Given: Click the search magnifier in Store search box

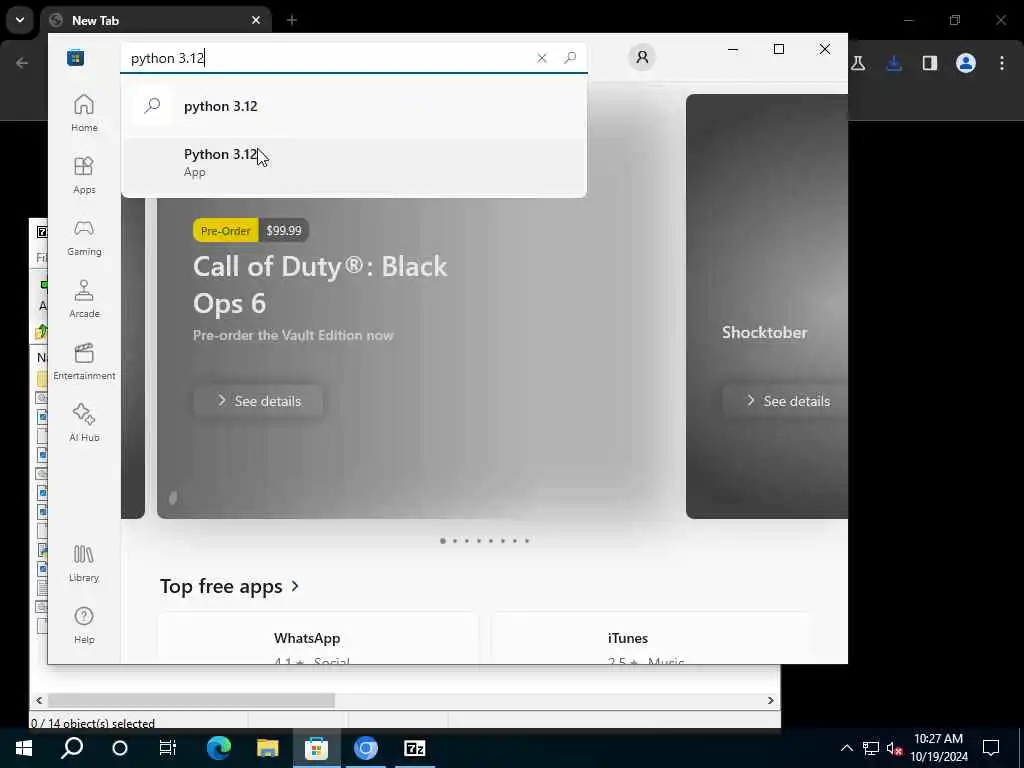Looking at the screenshot, I should (570, 57).
